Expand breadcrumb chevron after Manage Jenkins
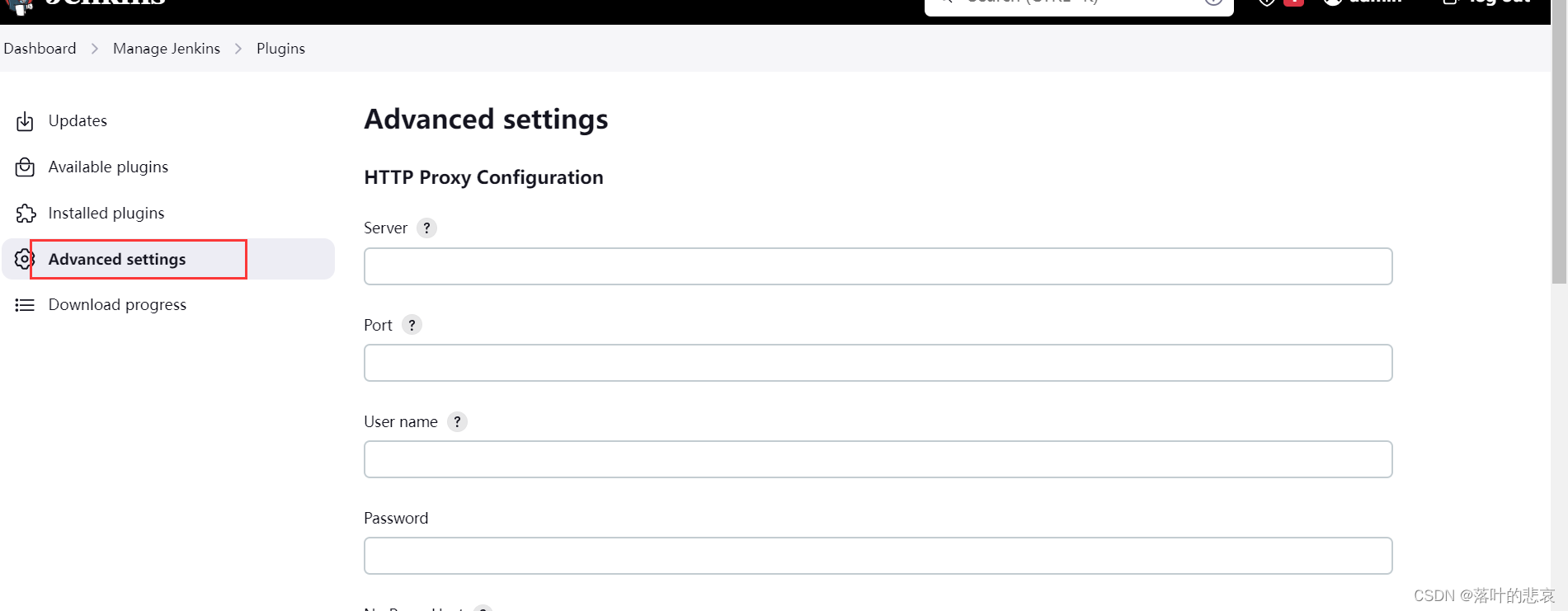Image resolution: width=1568 pixels, height=611 pixels. point(238,49)
